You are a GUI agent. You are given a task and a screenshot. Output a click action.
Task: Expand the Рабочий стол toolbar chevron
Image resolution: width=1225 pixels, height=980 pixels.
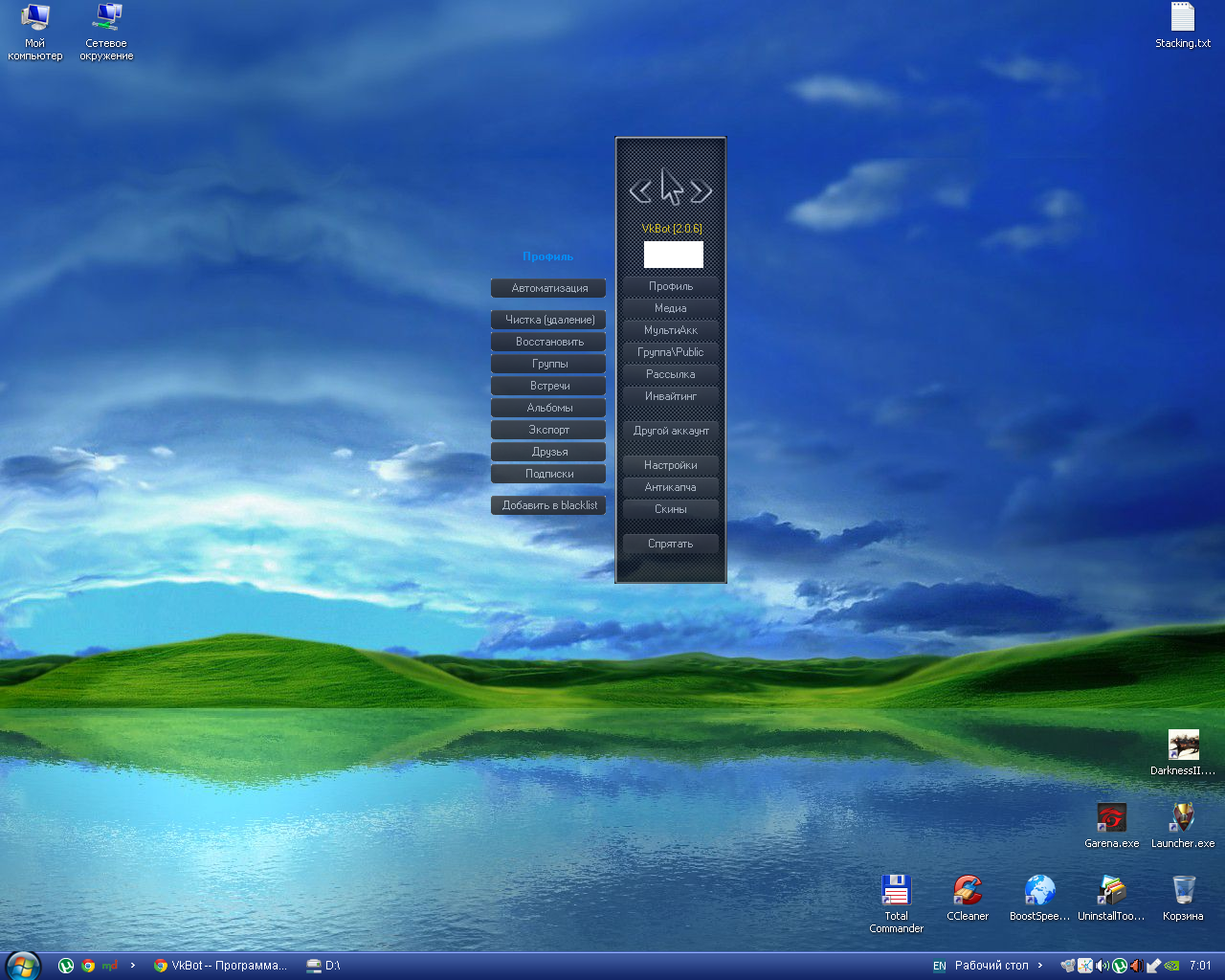(x=1040, y=966)
